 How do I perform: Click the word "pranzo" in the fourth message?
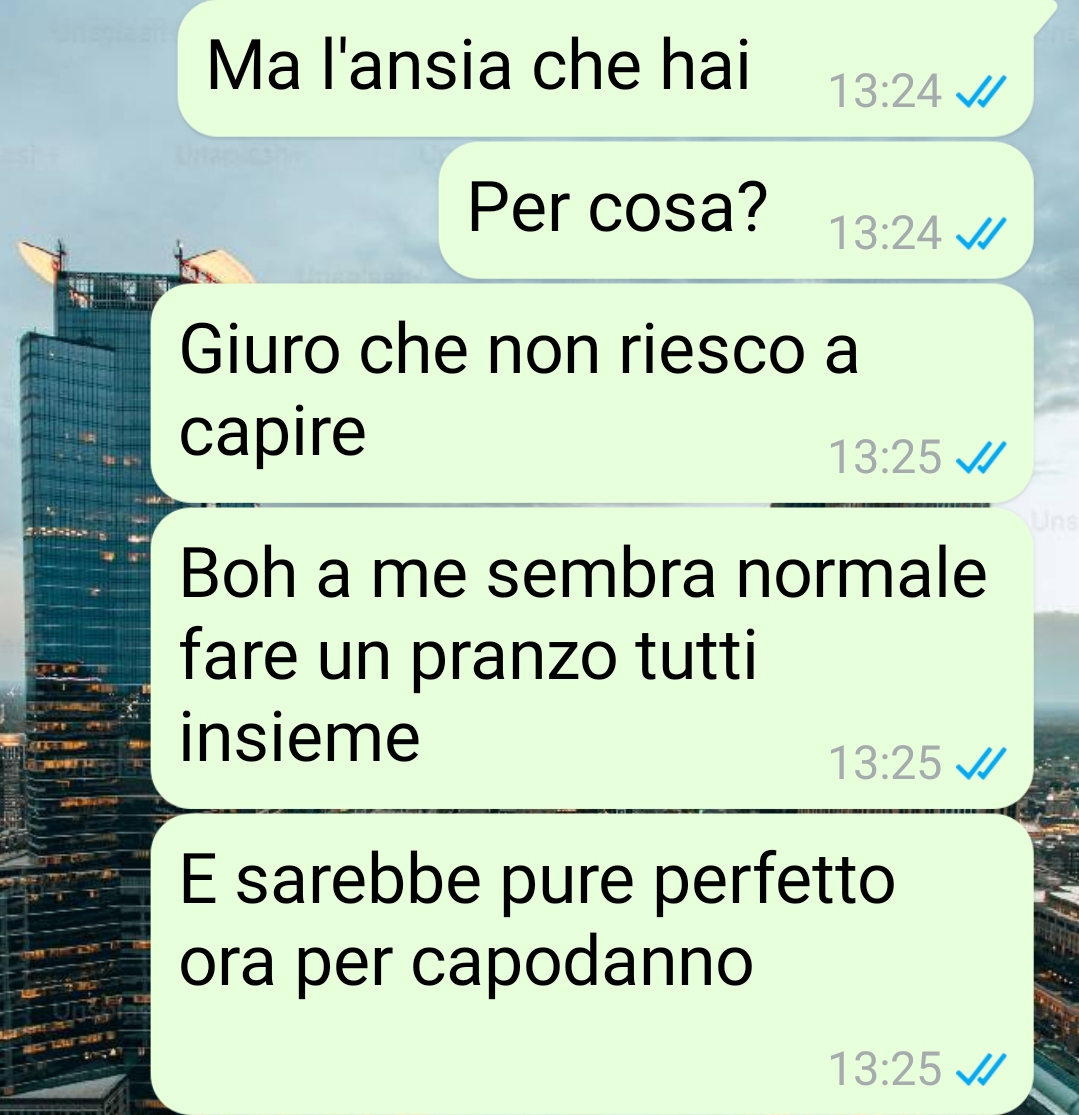[514, 660]
